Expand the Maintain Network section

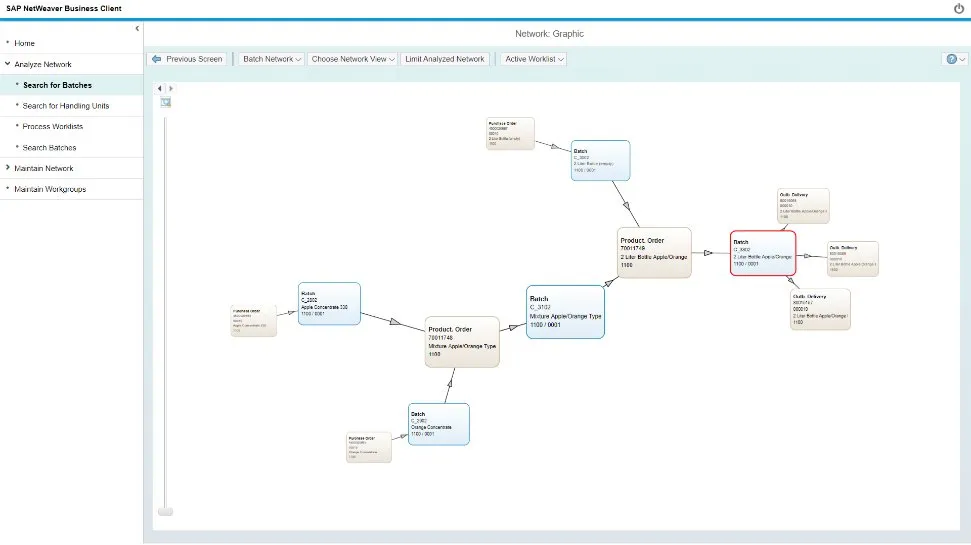(44, 168)
